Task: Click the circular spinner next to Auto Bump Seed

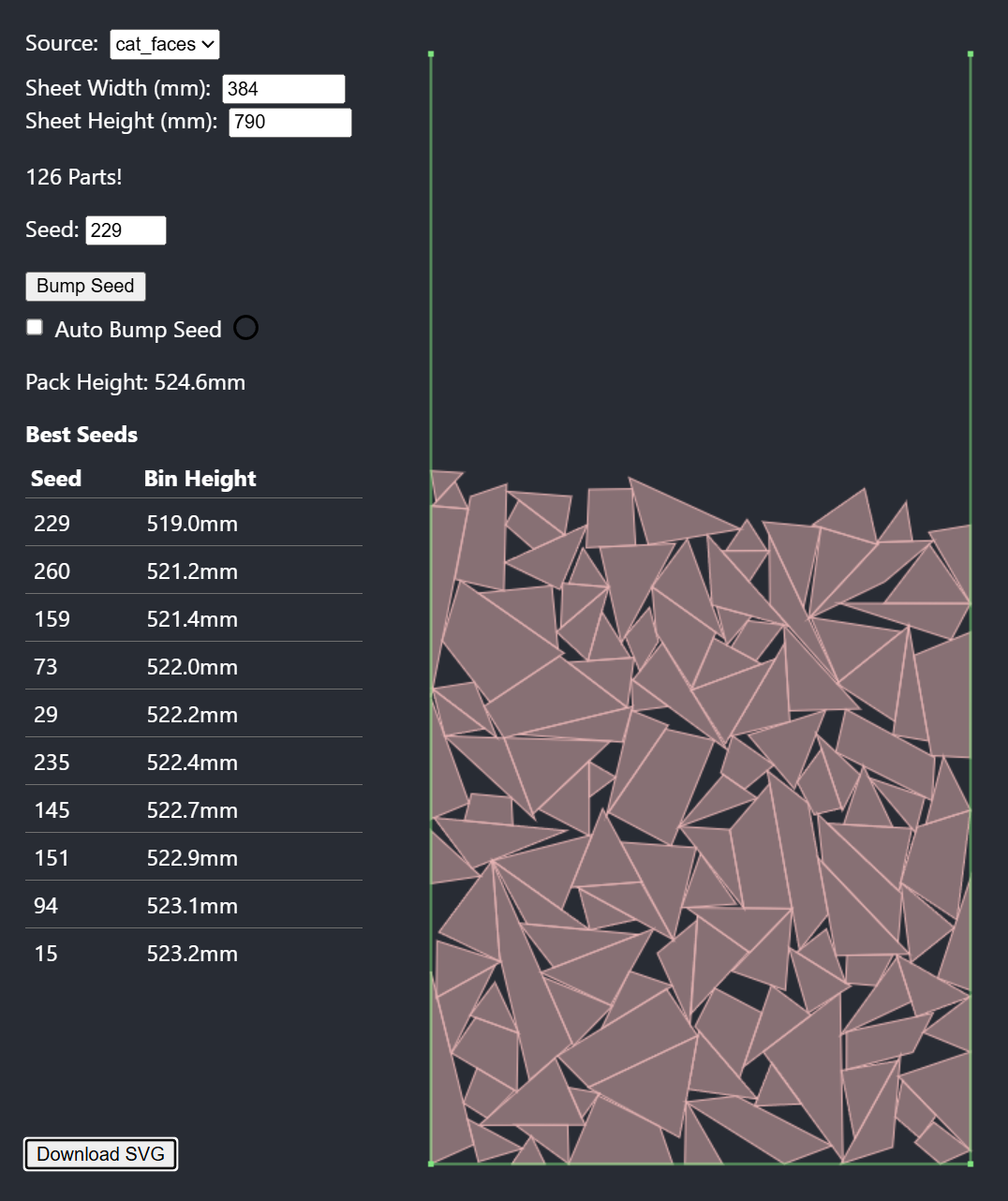Action: coord(245,328)
